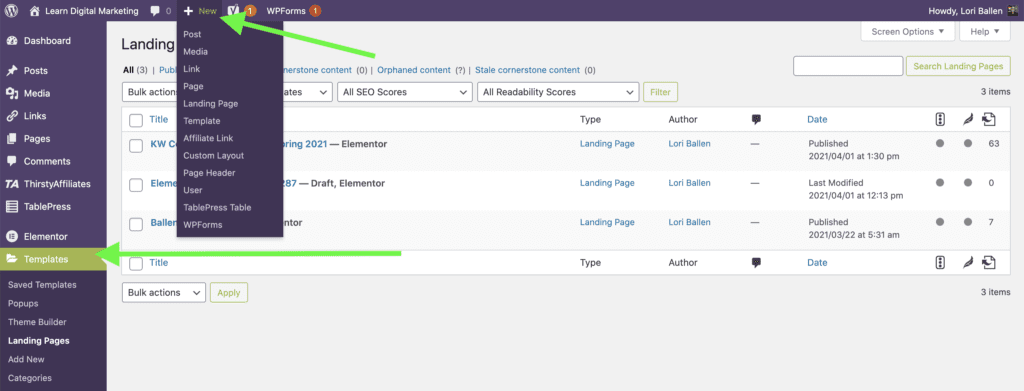This screenshot has height=391, width=1024.
Task: Choose Landing Page in the New menu
Action: 210,103
